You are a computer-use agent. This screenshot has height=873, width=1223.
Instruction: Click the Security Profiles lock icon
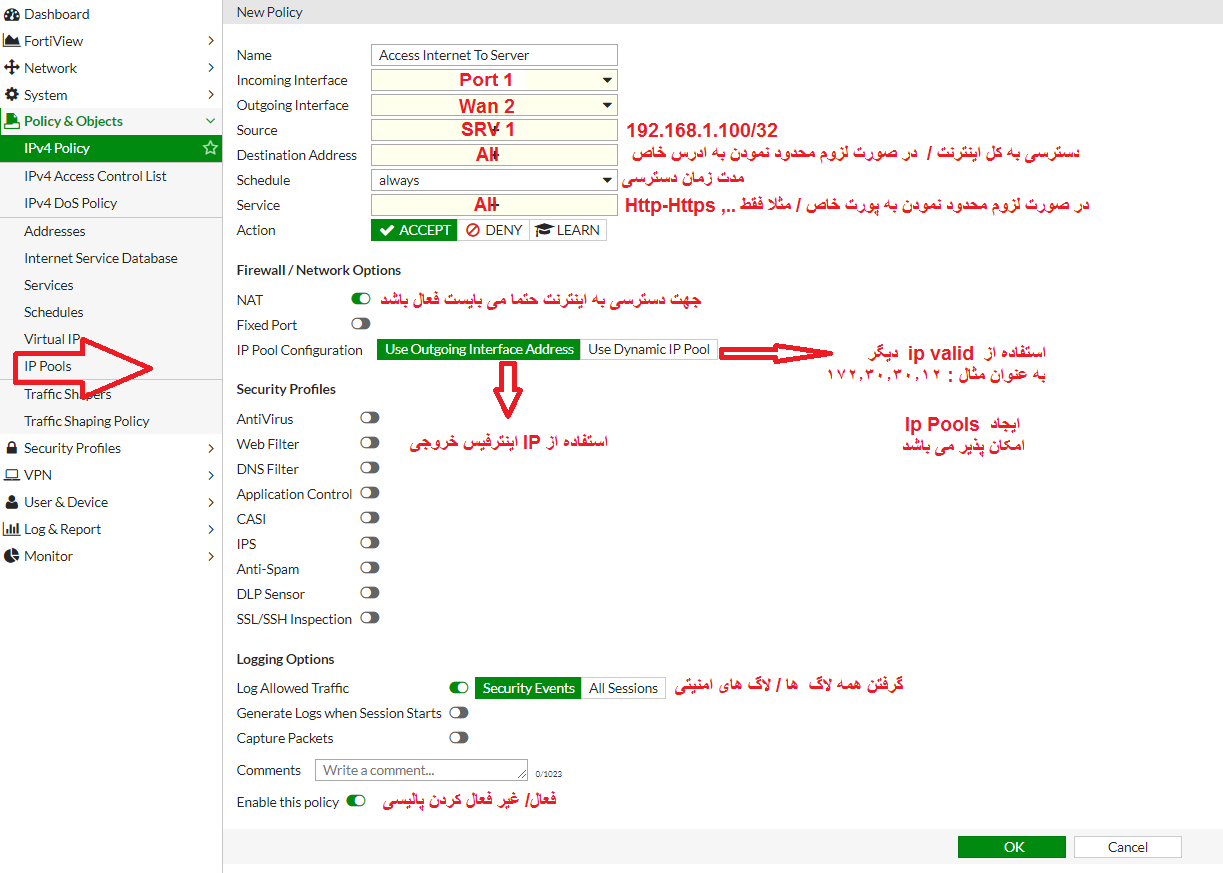tap(12, 448)
